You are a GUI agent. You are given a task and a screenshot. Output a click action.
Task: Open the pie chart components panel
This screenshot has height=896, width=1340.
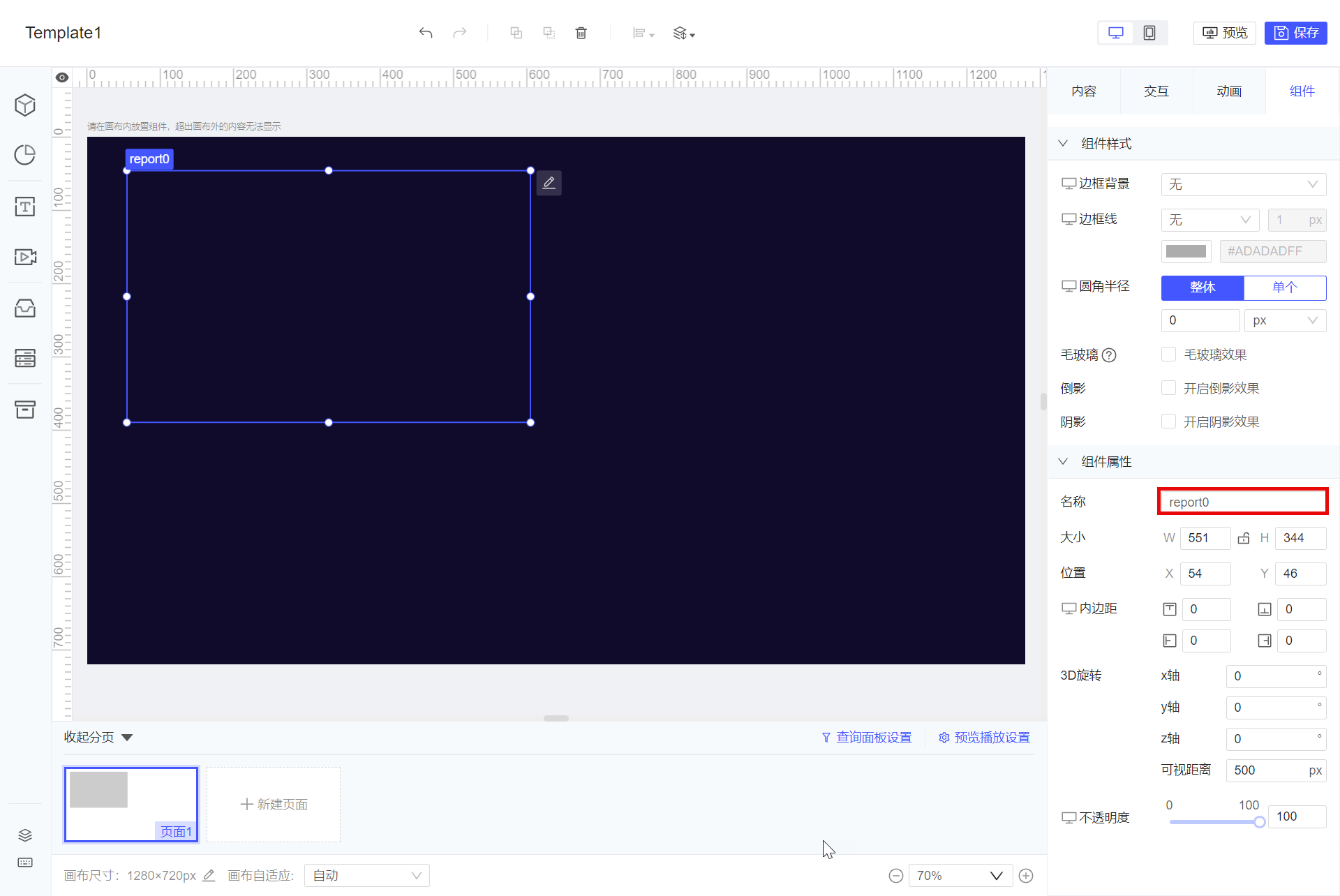(25, 155)
